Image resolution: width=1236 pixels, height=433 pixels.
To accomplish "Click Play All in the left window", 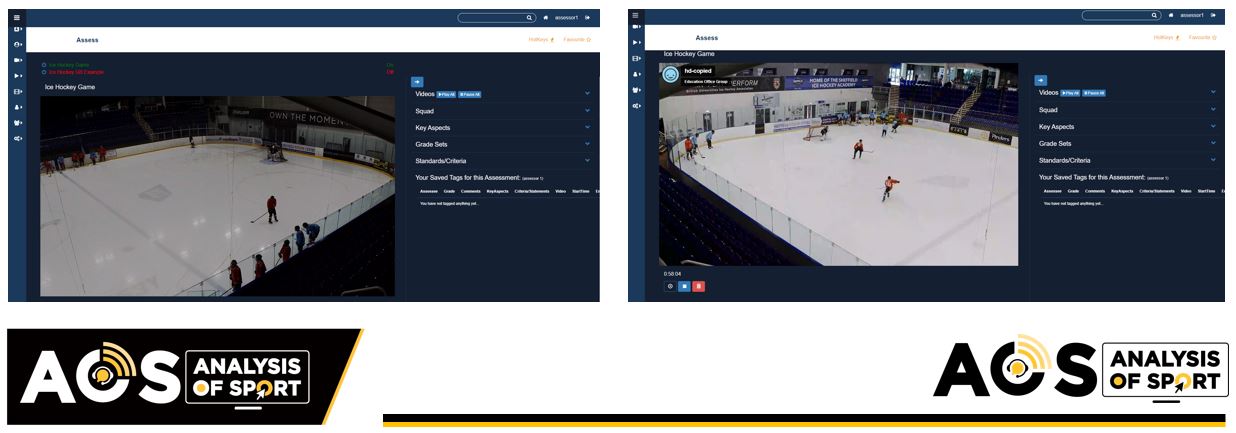I will pyautogui.click(x=446, y=94).
